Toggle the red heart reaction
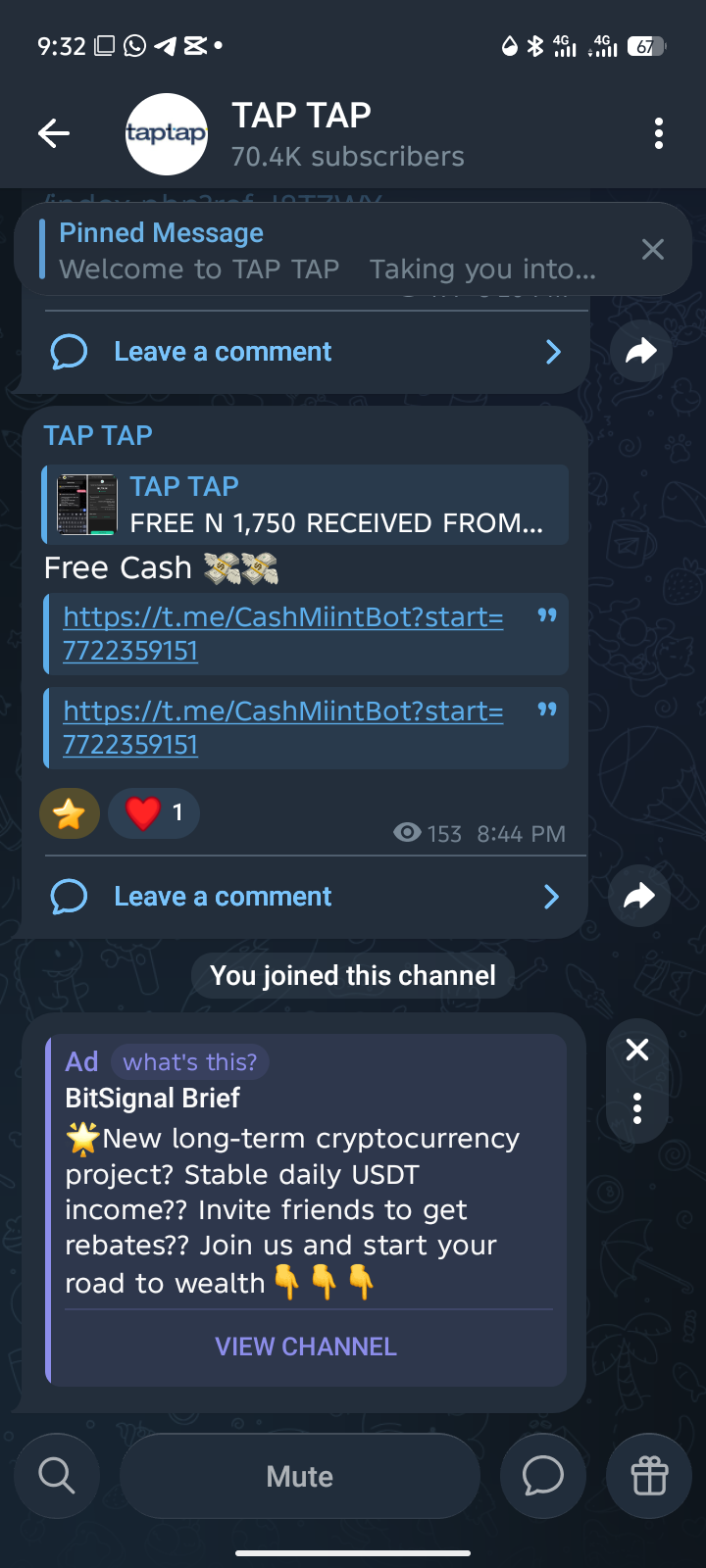Viewport: 706px width, 1568px height. (154, 813)
